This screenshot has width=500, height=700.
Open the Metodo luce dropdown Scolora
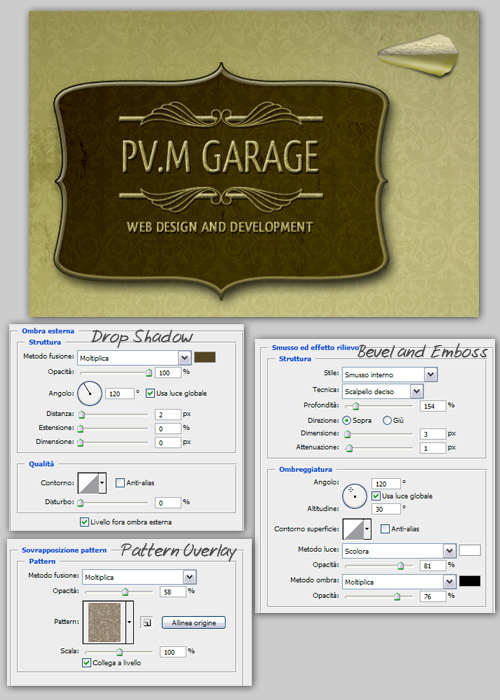pos(399,551)
